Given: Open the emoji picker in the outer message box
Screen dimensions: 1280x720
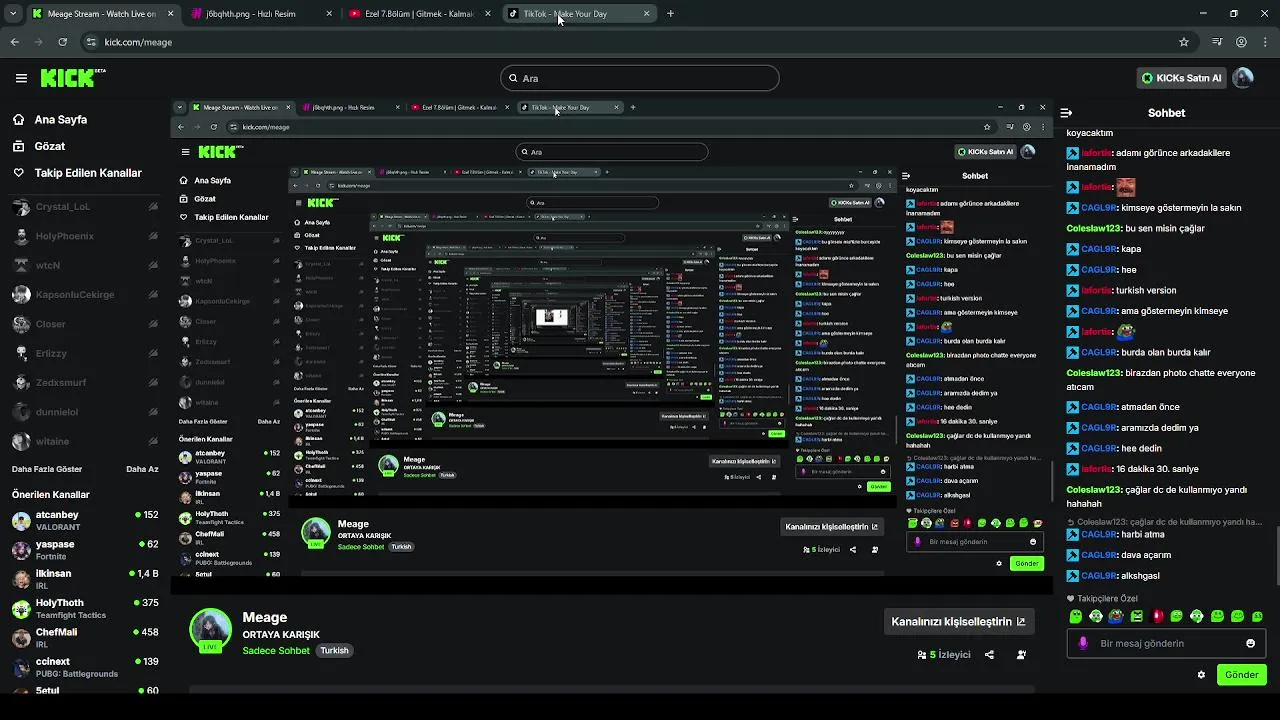Looking at the screenshot, I should [x=1250, y=643].
